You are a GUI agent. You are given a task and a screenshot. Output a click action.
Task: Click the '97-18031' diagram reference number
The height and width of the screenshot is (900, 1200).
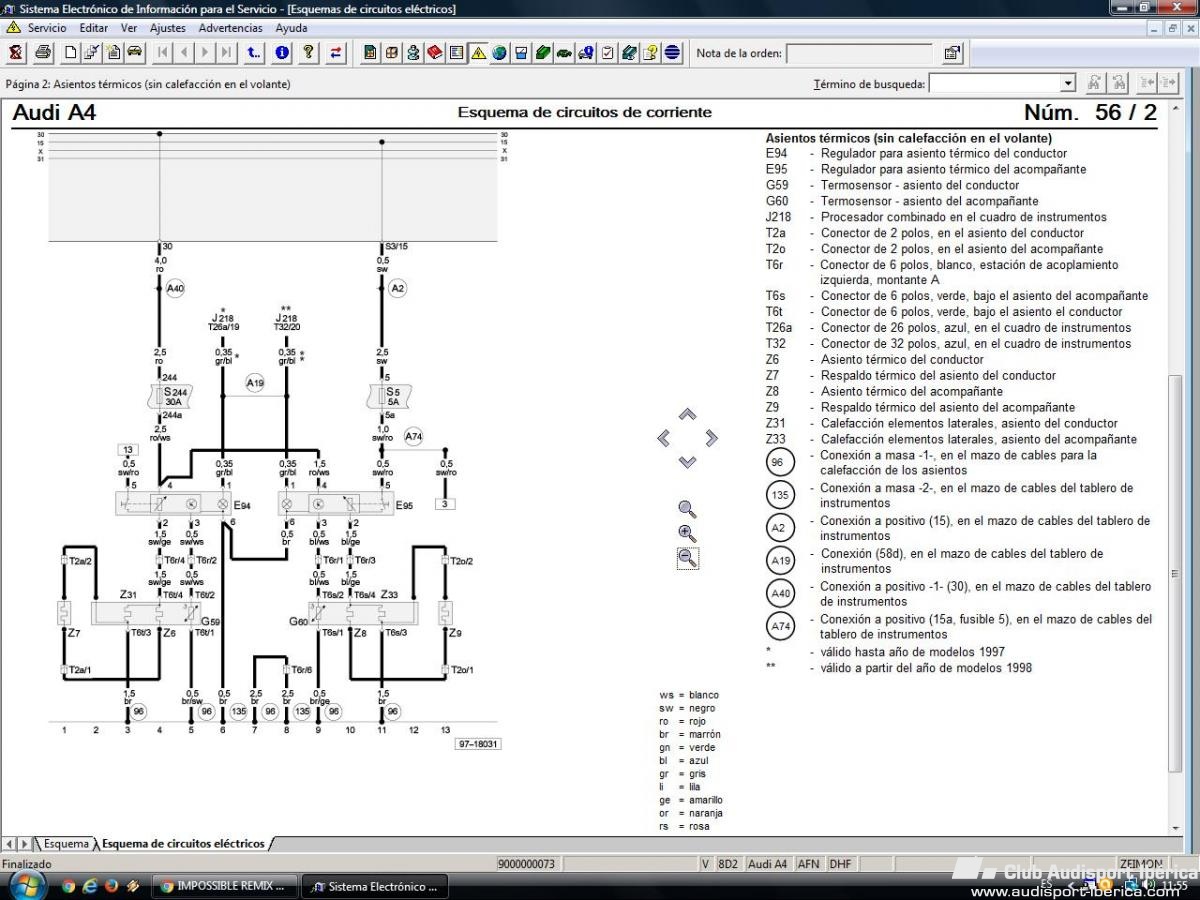coord(478,744)
